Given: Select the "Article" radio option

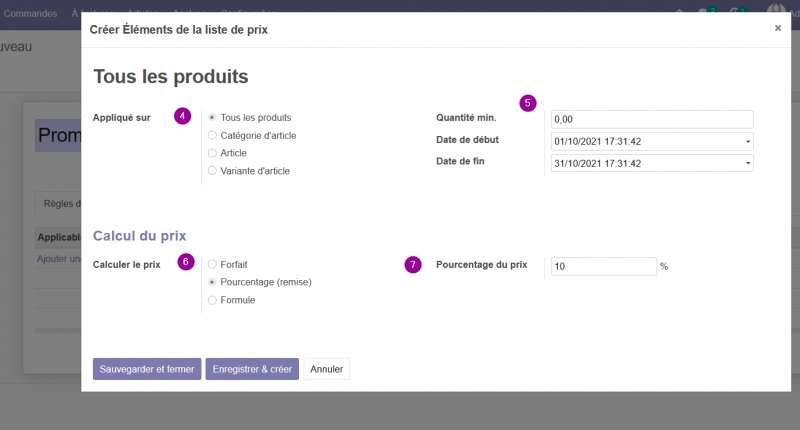Looking at the screenshot, I should coord(212,153).
